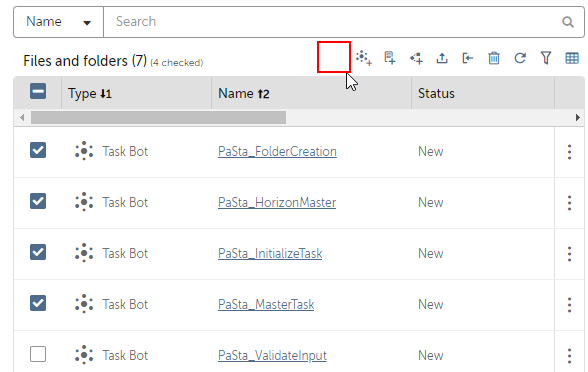Customize columns using the grid icon
Image resolution: width=588 pixels, height=372 pixels.
572,58
